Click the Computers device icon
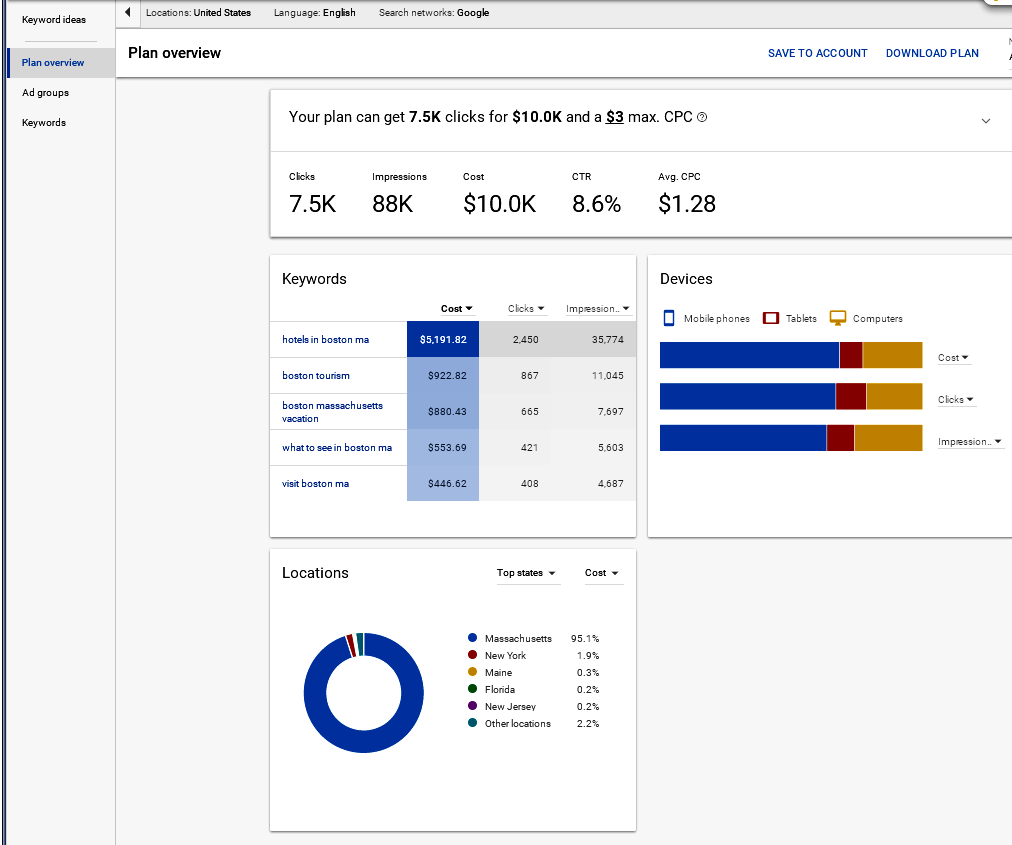The width and height of the screenshot is (1012, 845). (x=838, y=318)
